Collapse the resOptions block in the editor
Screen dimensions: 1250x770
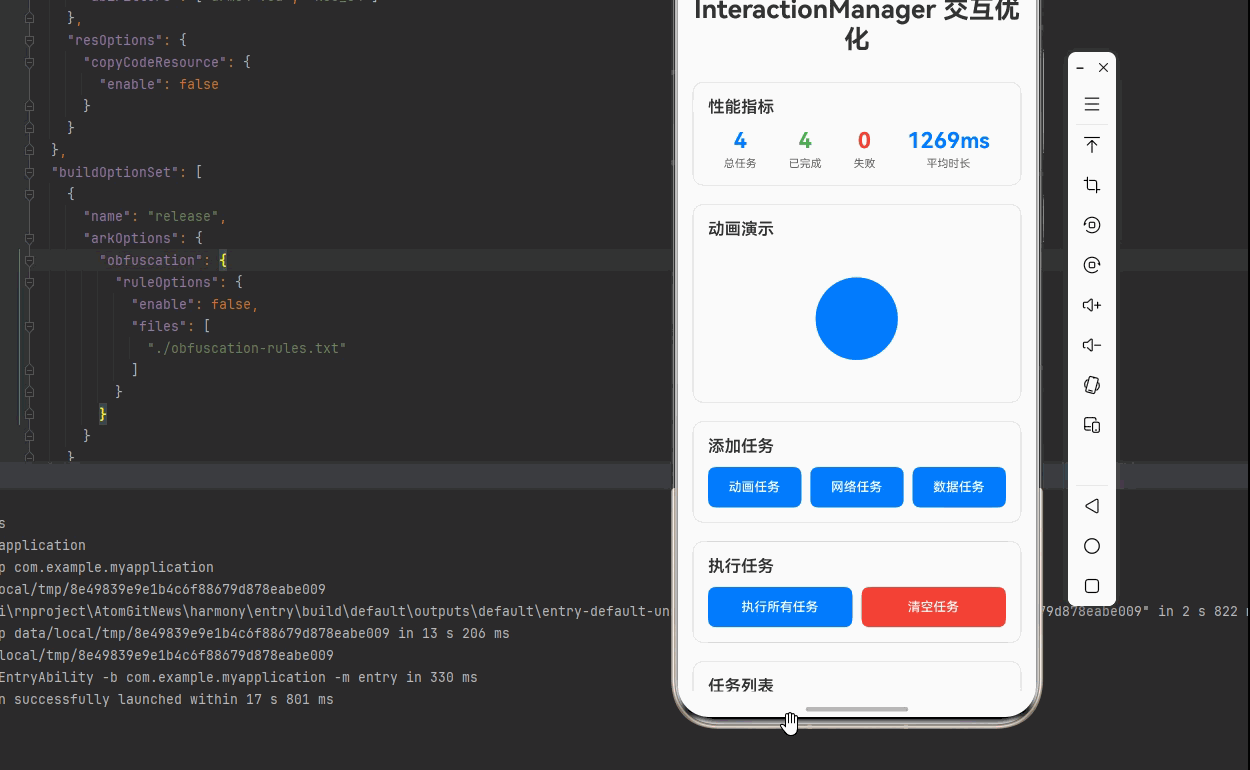pos(29,40)
